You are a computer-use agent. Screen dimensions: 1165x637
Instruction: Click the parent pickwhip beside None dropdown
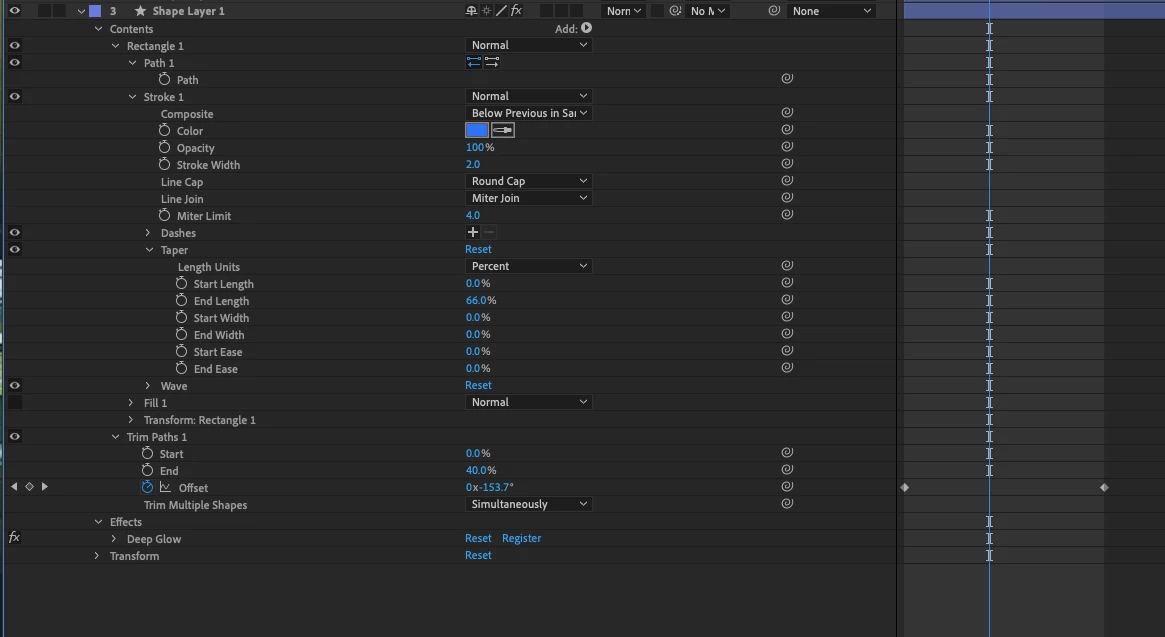774,10
